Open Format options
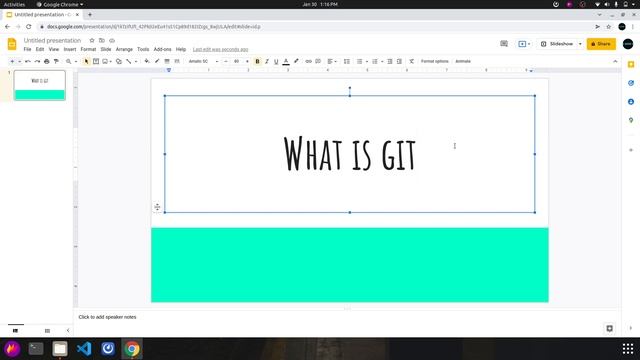 tap(435, 61)
